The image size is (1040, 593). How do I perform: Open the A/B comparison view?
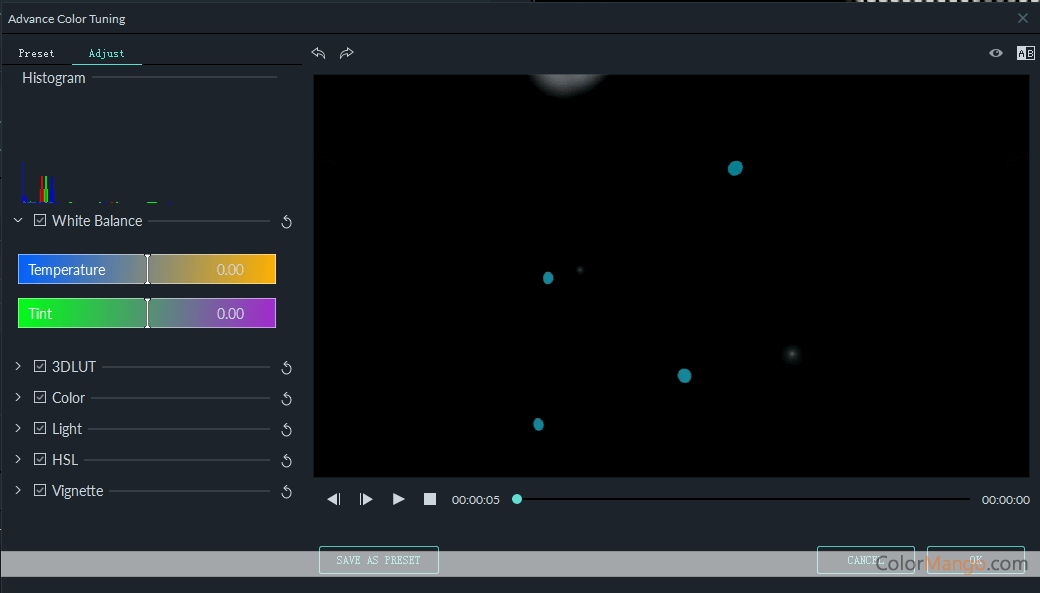(1025, 53)
